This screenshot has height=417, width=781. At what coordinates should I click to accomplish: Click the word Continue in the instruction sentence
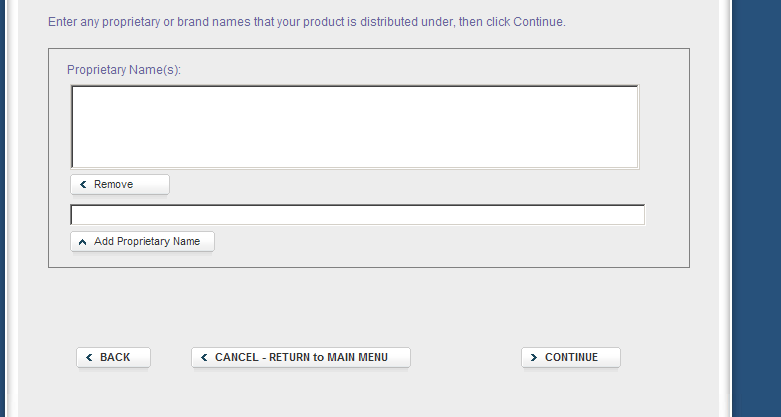(538, 22)
